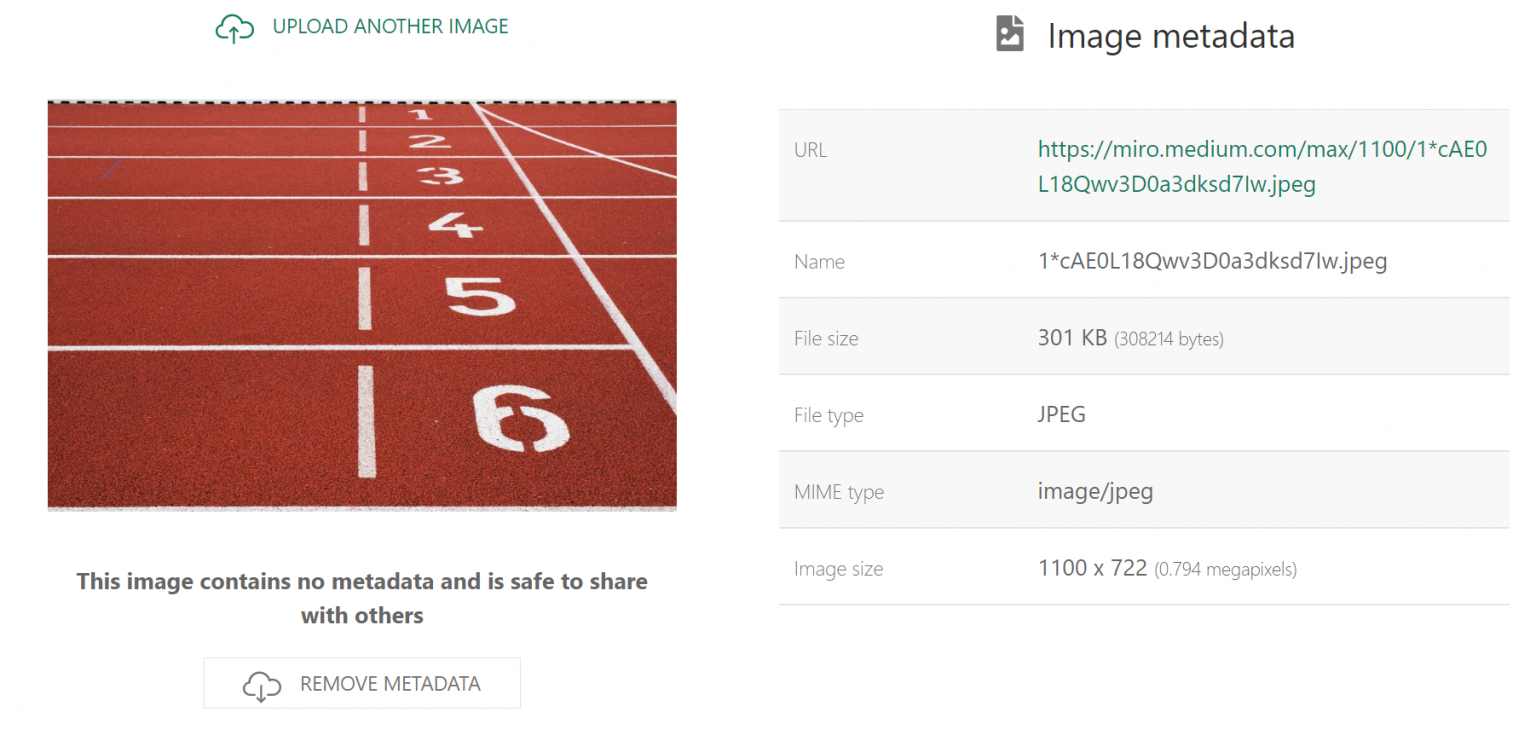Click the green upload cloud icon
Image resolution: width=1536 pixels, height=741 pixels.
point(233,27)
